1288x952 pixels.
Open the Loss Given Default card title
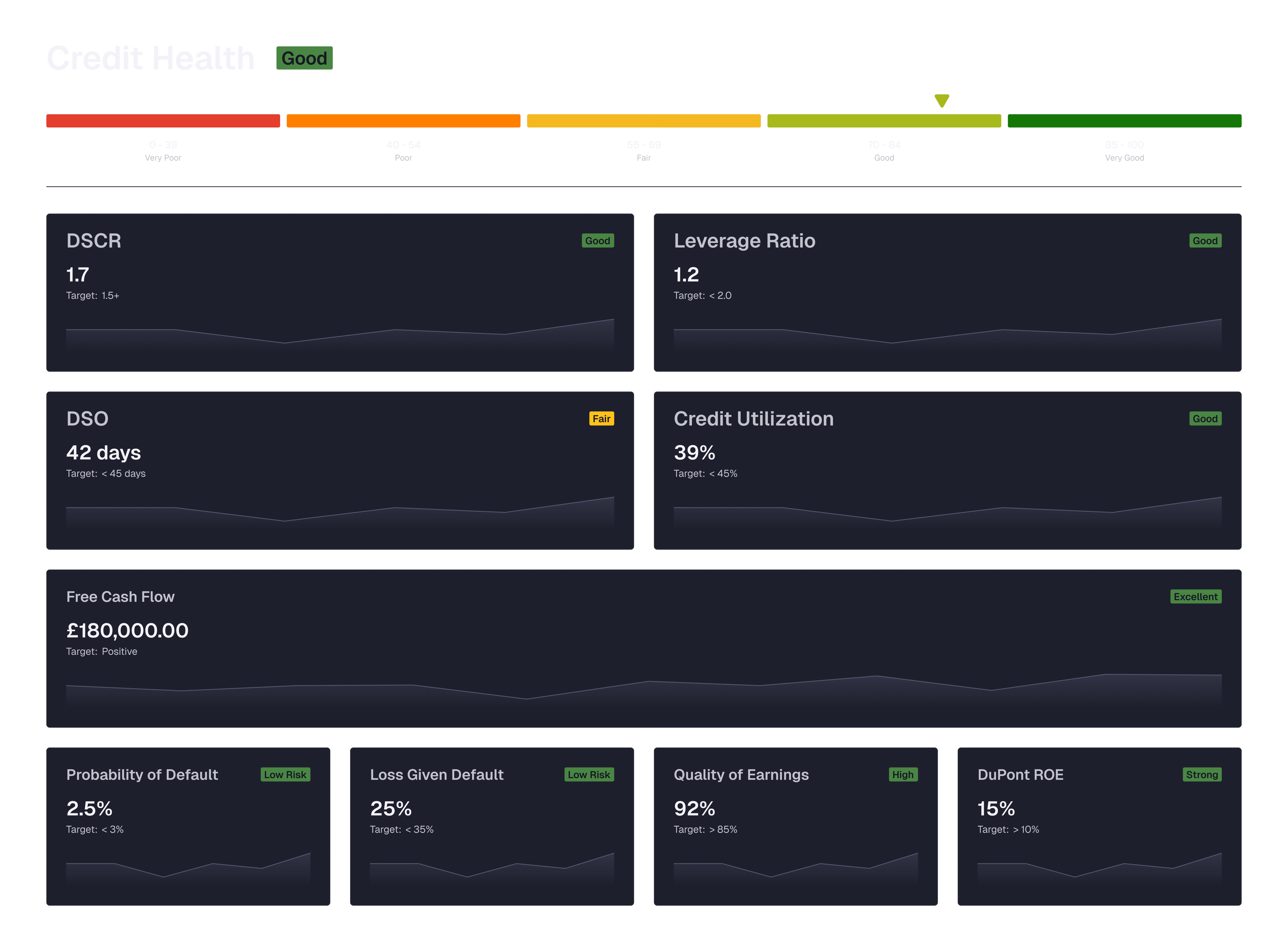(x=437, y=775)
